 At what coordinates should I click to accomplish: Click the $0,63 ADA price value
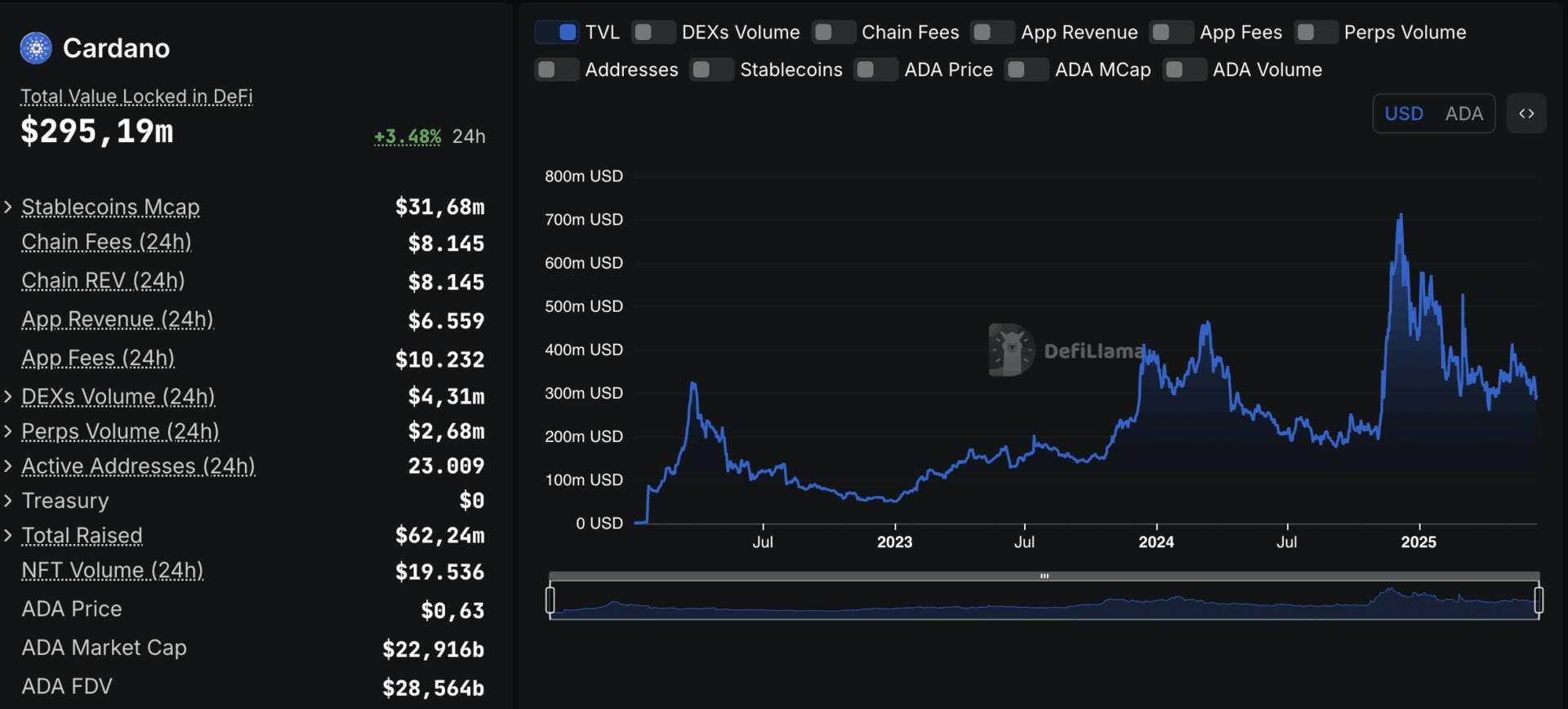453,610
